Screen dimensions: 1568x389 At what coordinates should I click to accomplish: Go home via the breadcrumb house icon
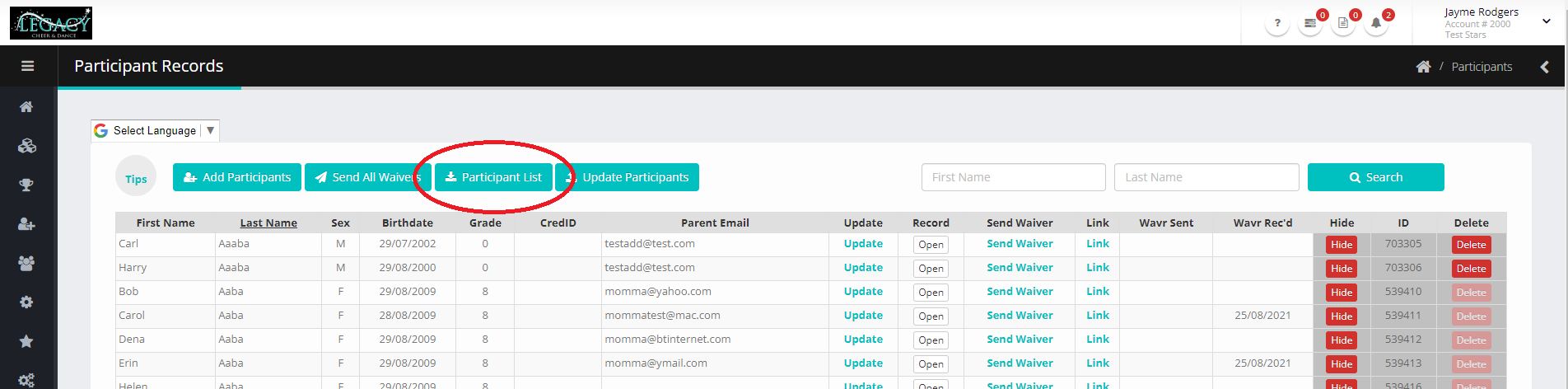tap(1423, 67)
